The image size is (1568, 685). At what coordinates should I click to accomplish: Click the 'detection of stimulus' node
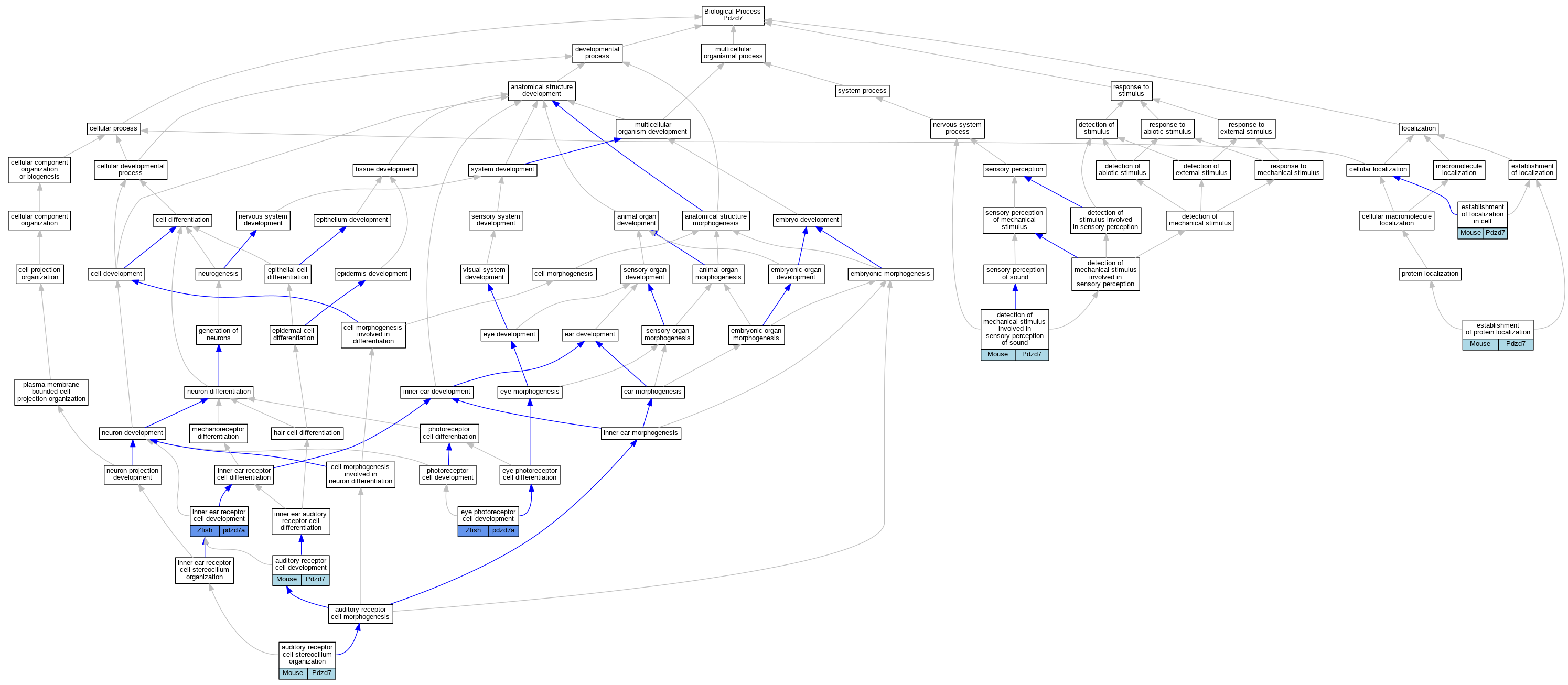[1096, 128]
